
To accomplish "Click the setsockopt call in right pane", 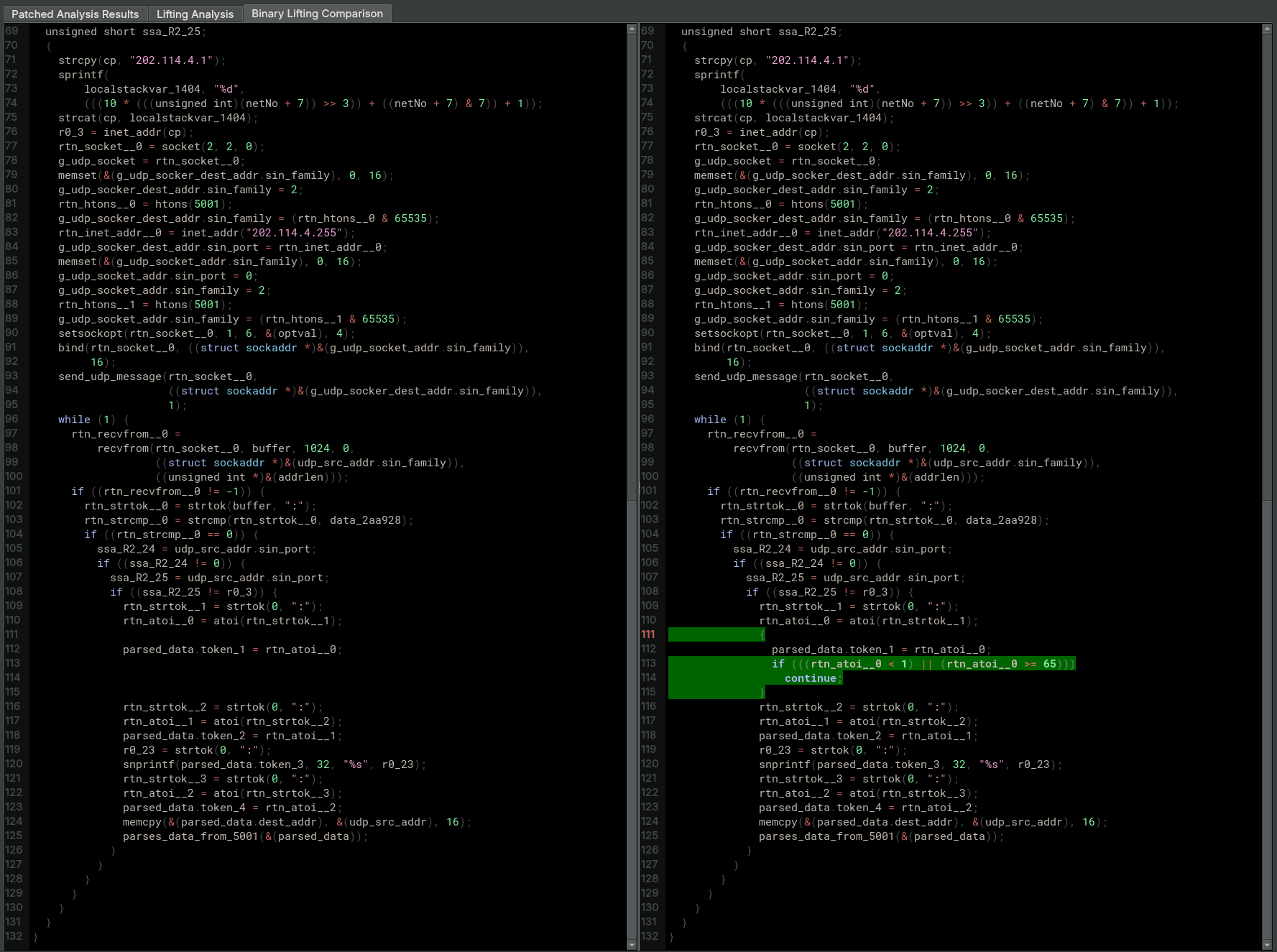I will tap(726, 333).
